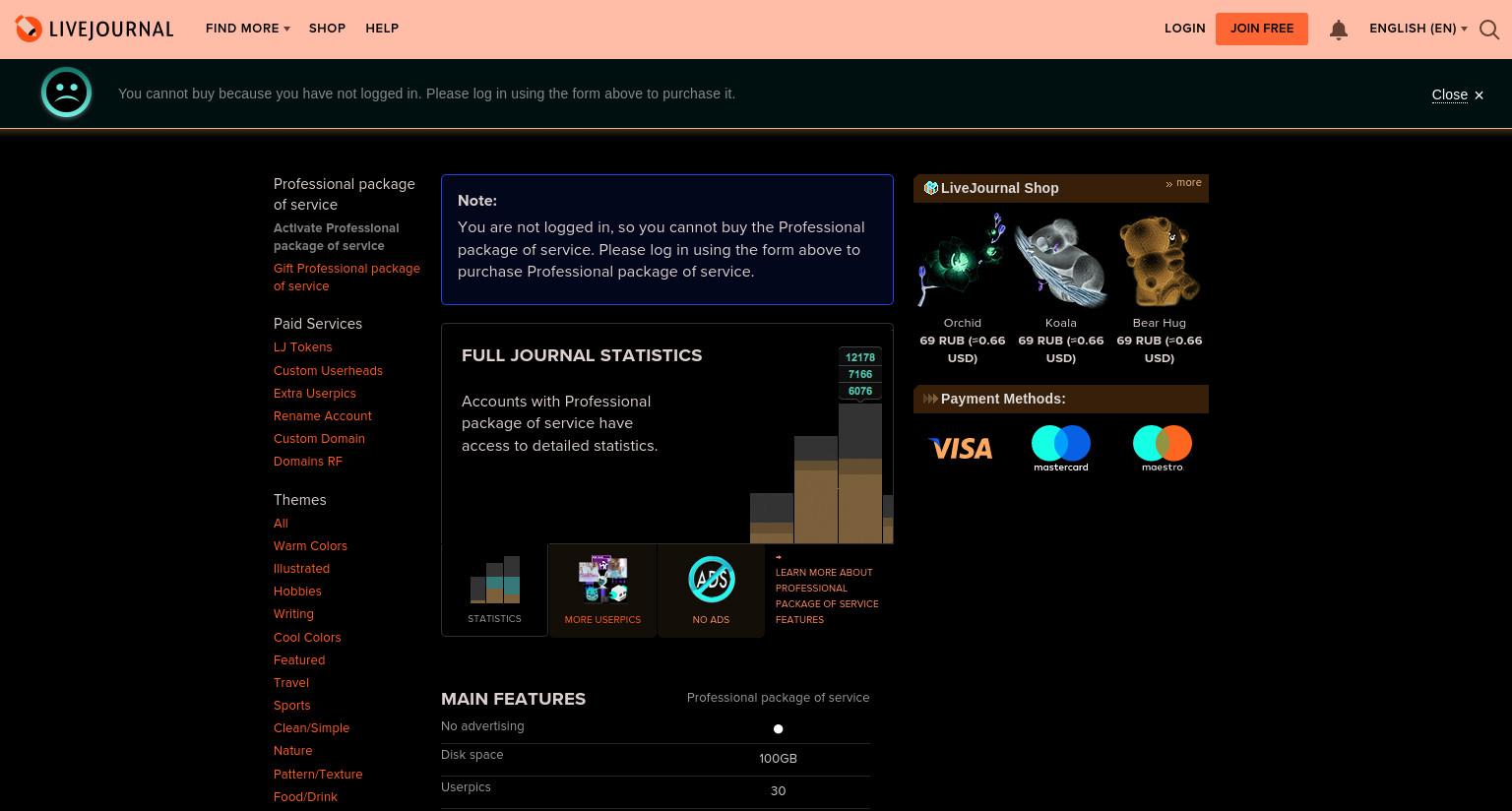Screen dimensions: 1512x811
Task: Open the notifications bell
Action: point(1338,30)
